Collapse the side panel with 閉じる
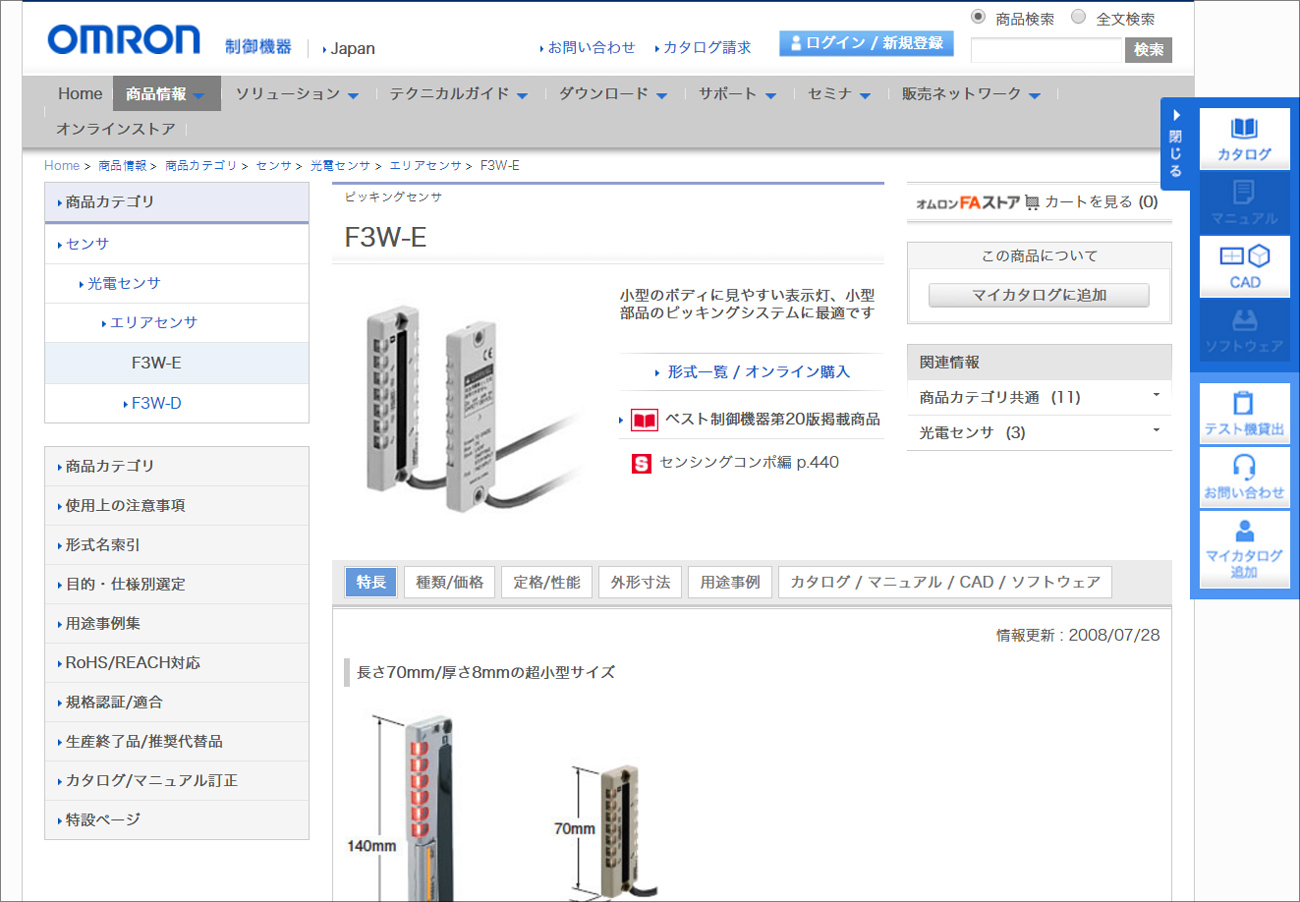 (1176, 143)
